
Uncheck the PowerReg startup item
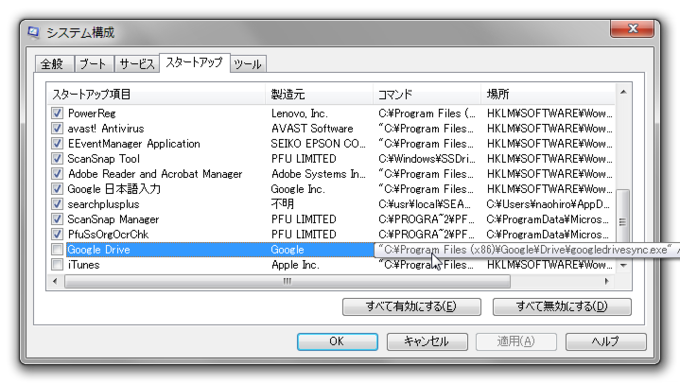57,113
